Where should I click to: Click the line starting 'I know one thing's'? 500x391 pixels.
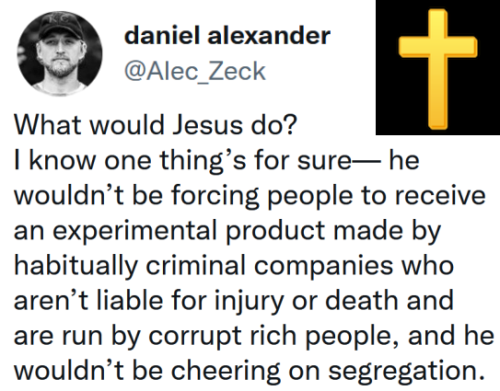pyautogui.click(x=217, y=160)
